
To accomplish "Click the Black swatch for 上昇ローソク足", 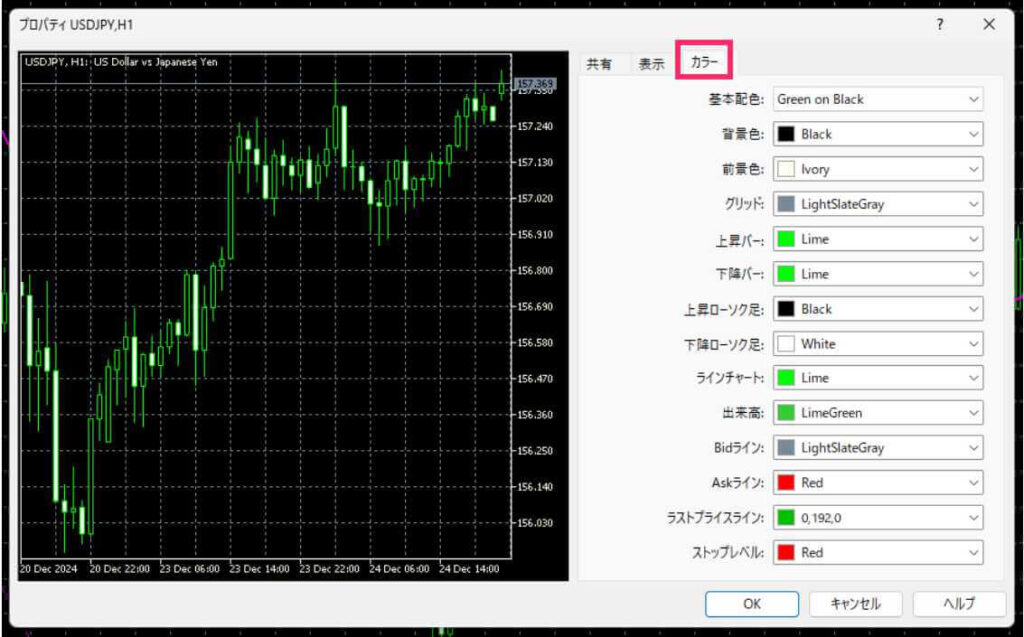I will (x=786, y=309).
